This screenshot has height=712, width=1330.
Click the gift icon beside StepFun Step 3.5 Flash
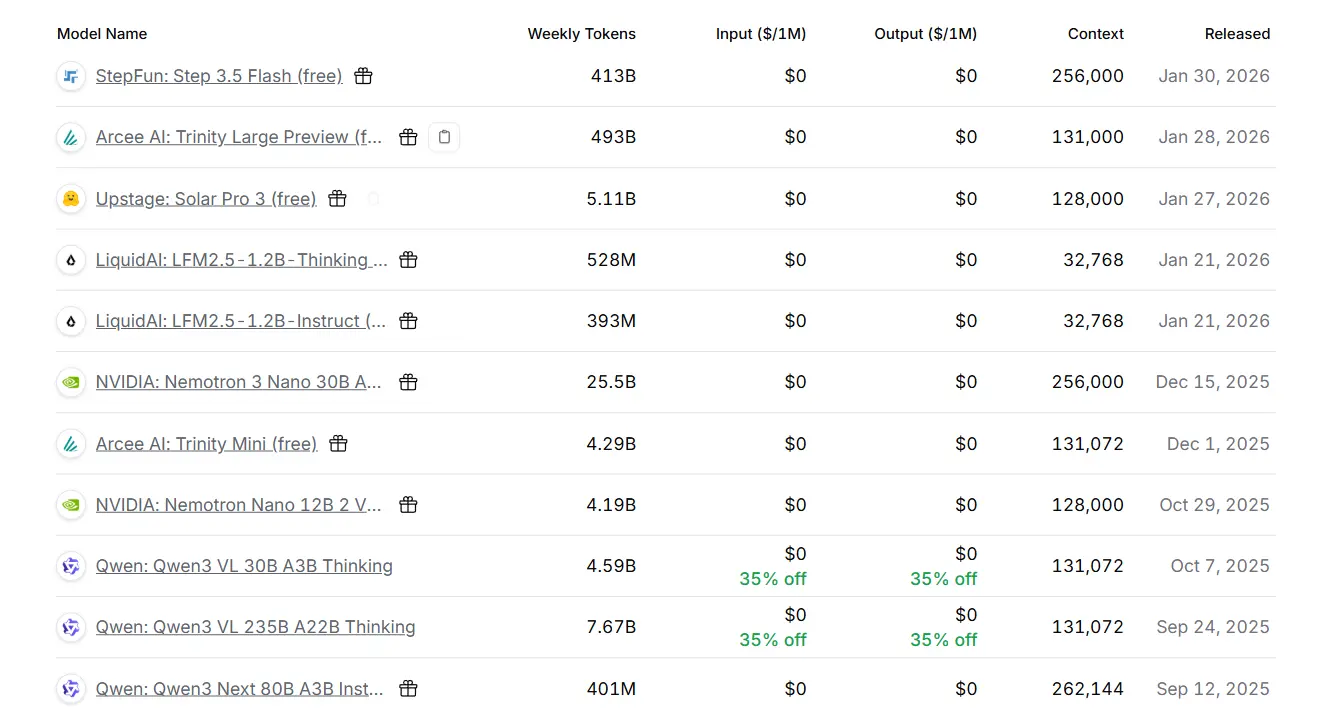[364, 76]
